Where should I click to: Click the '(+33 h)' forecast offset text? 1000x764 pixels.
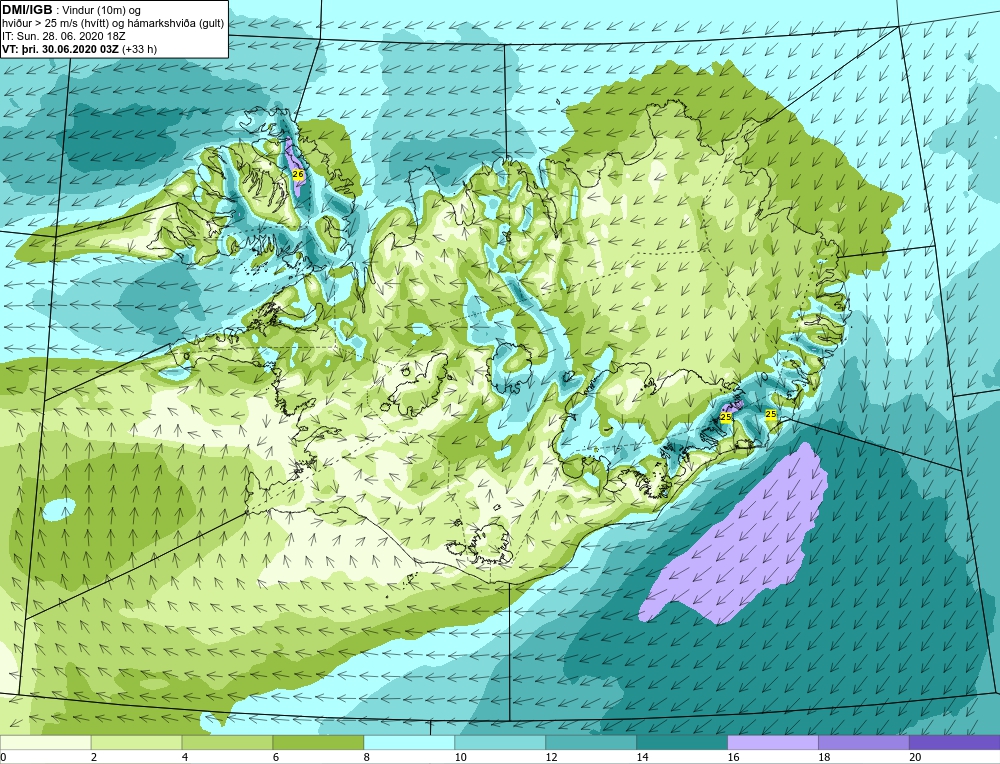[140, 49]
